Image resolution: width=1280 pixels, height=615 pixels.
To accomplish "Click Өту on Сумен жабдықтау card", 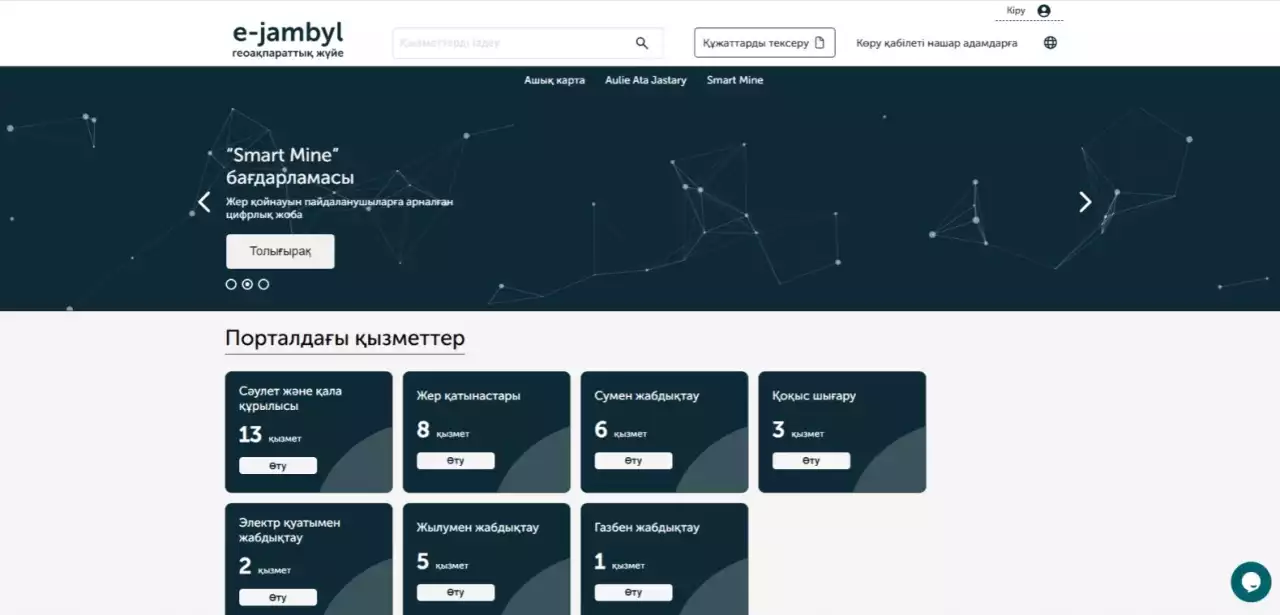I will click(633, 461).
